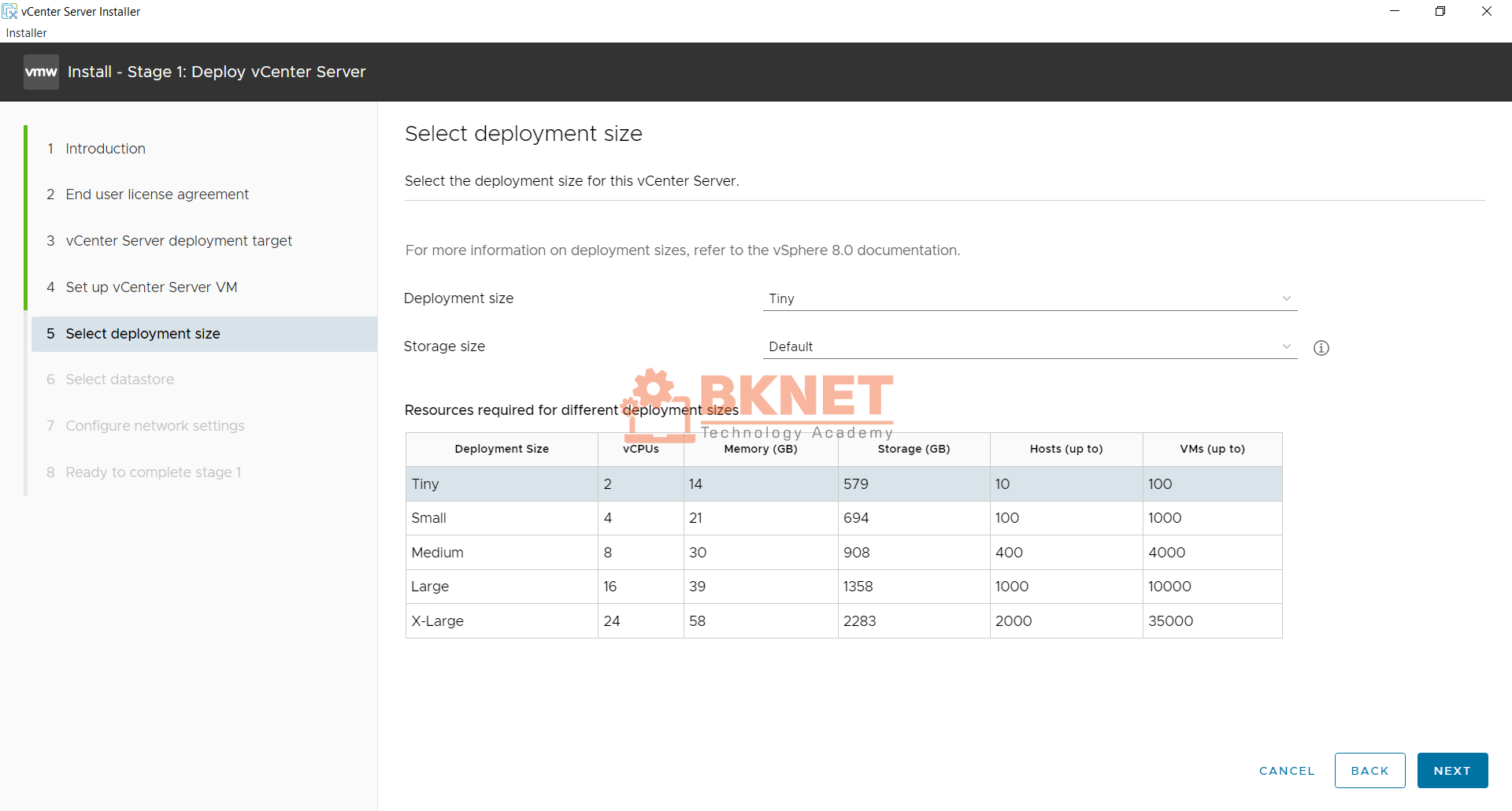Viewport: 1512px width, 811px height.
Task: Select the Select datastore step
Action: pos(120,379)
